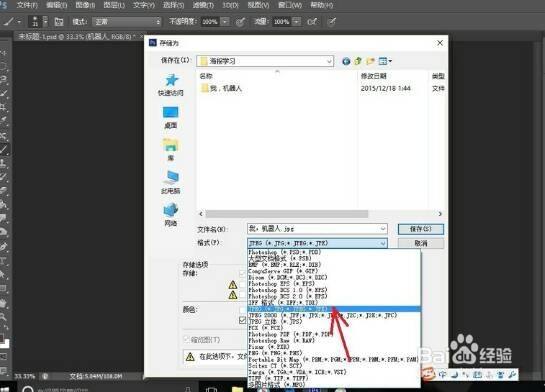Select the Hand tool in toolbox
This screenshot has width=545, height=392.
pos(4,303)
